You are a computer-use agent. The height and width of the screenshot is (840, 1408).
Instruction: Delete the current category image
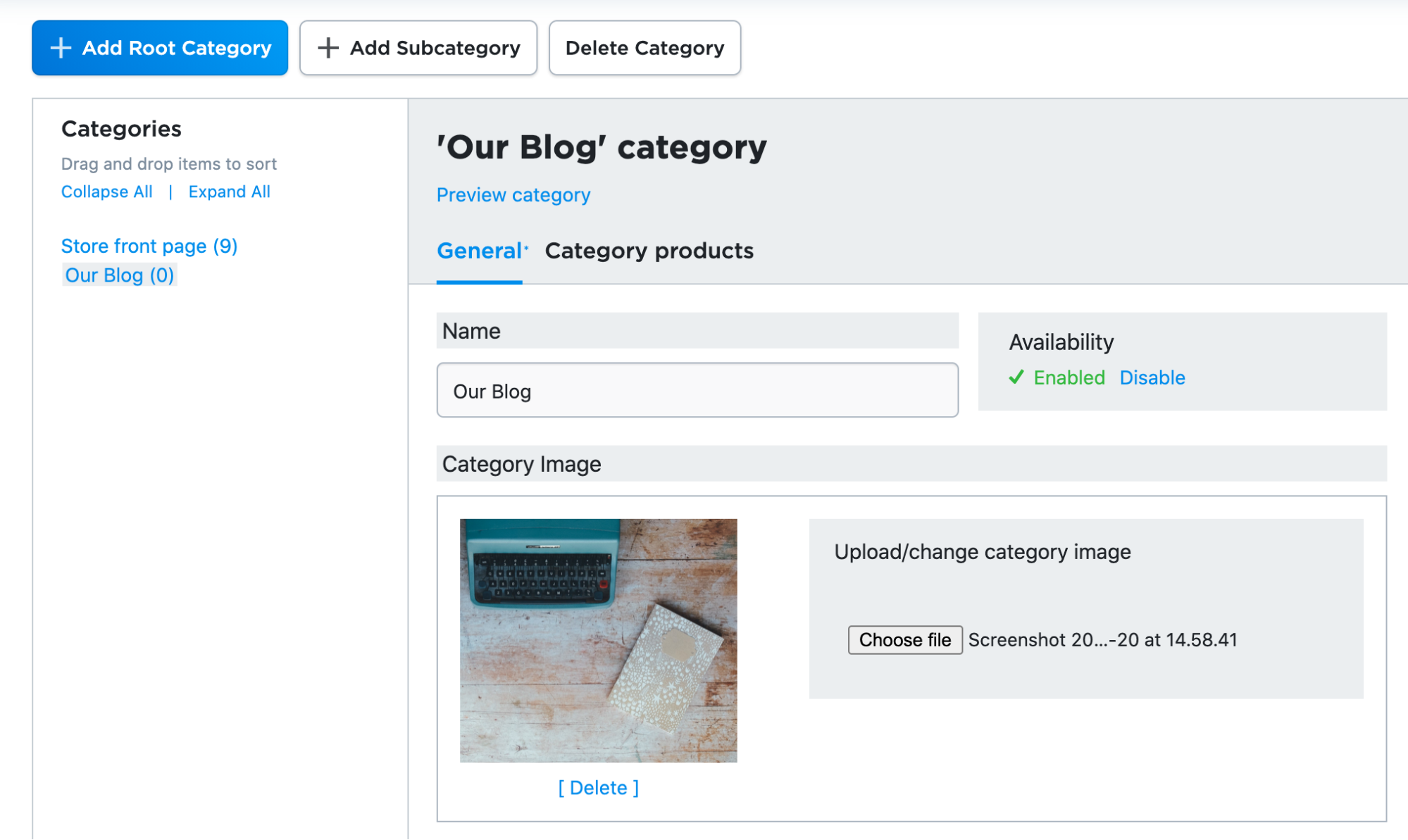598,787
